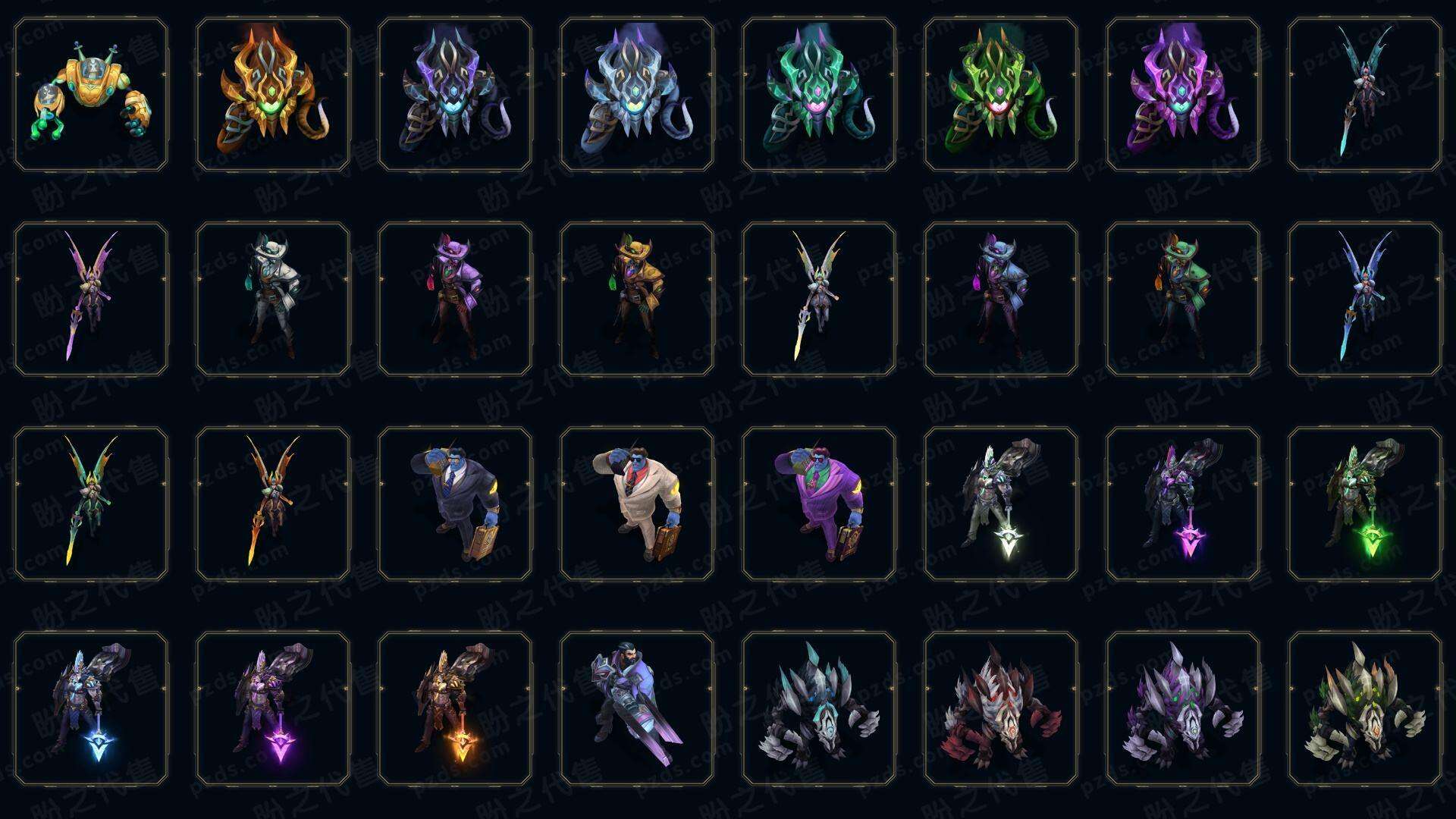Pick the silver-white Vel'Koz chroma
Viewport: 1456px width, 819px height.
click(637, 95)
